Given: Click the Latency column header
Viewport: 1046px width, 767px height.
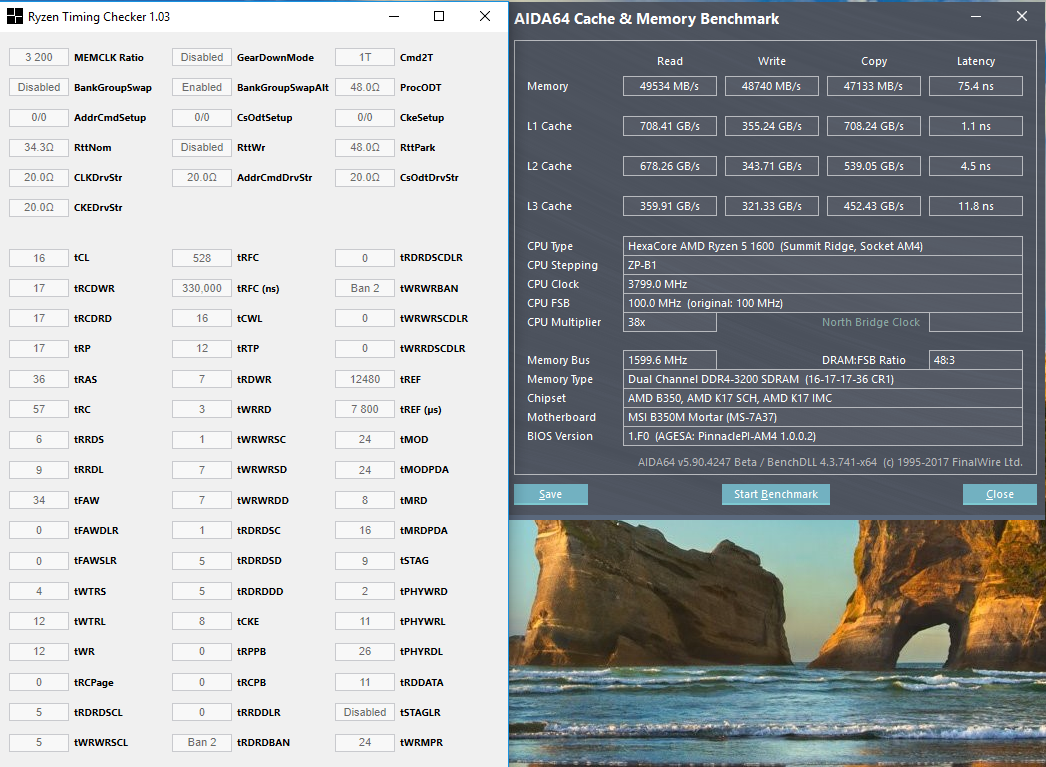Looking at the screenshot, I should pyautogui.click(x=976, y=61).
